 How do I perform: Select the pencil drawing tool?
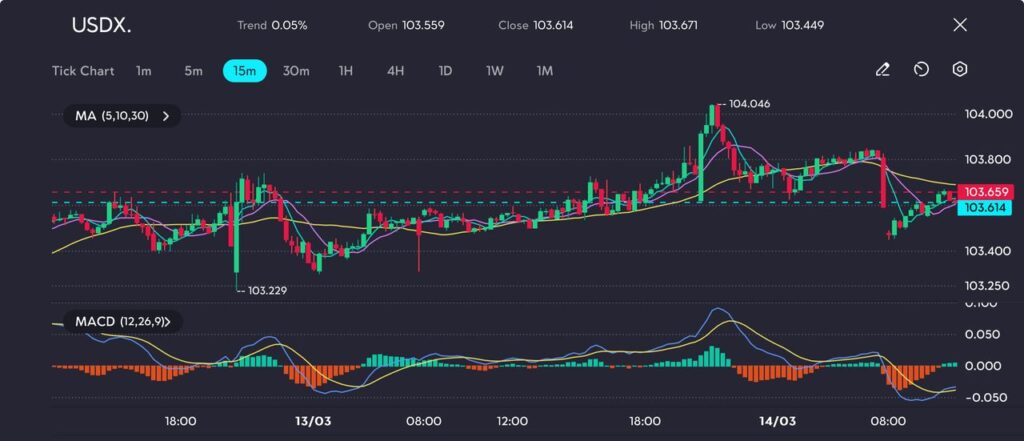(882, 70)
